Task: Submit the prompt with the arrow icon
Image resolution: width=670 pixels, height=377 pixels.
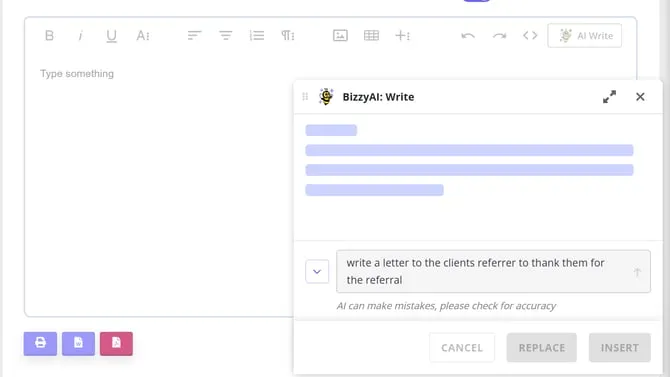Action: tap(637, 272)
